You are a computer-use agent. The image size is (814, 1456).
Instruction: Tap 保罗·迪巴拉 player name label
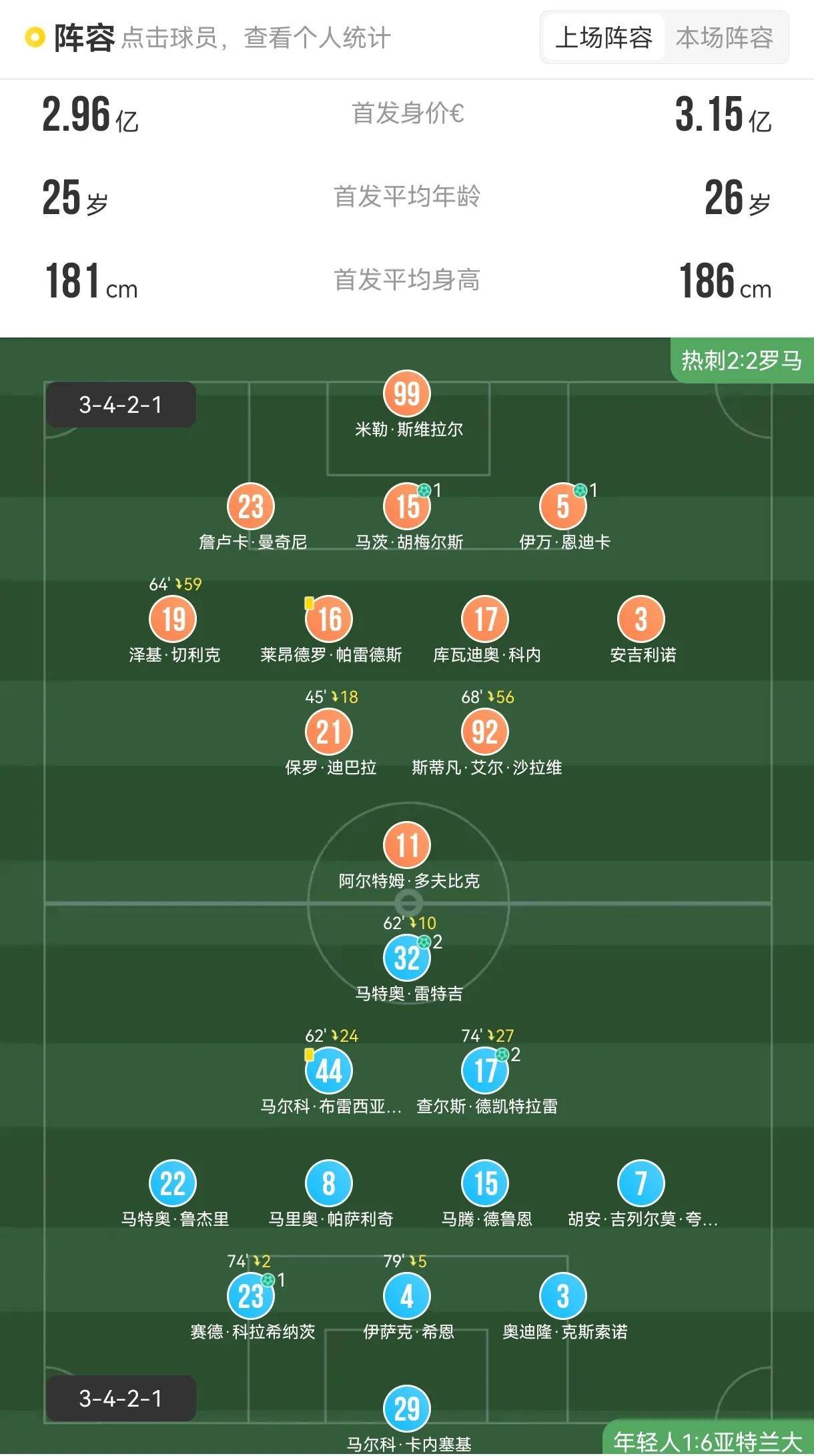tap(331, 768)
